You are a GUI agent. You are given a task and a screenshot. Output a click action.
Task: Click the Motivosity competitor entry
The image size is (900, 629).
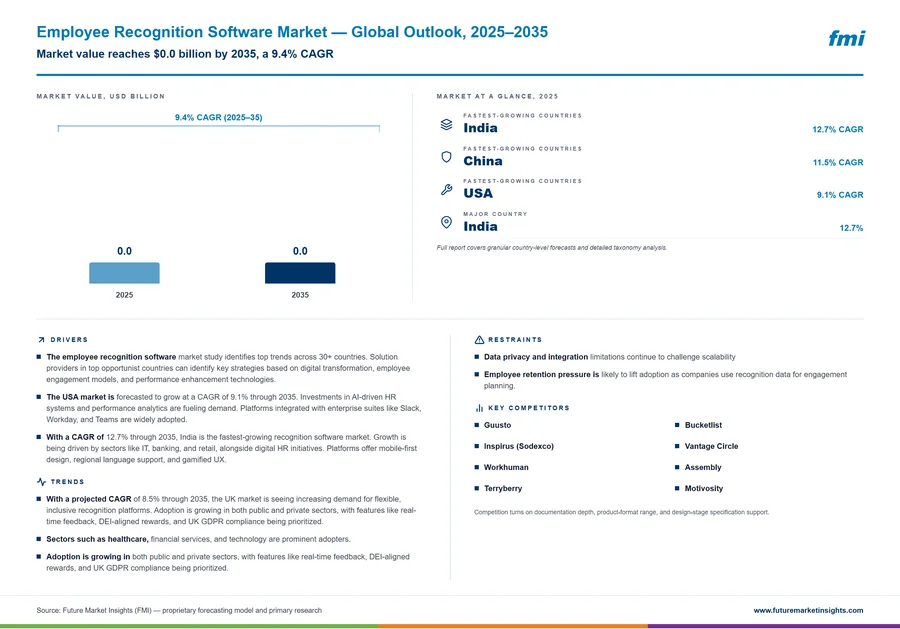coord(704,488)
